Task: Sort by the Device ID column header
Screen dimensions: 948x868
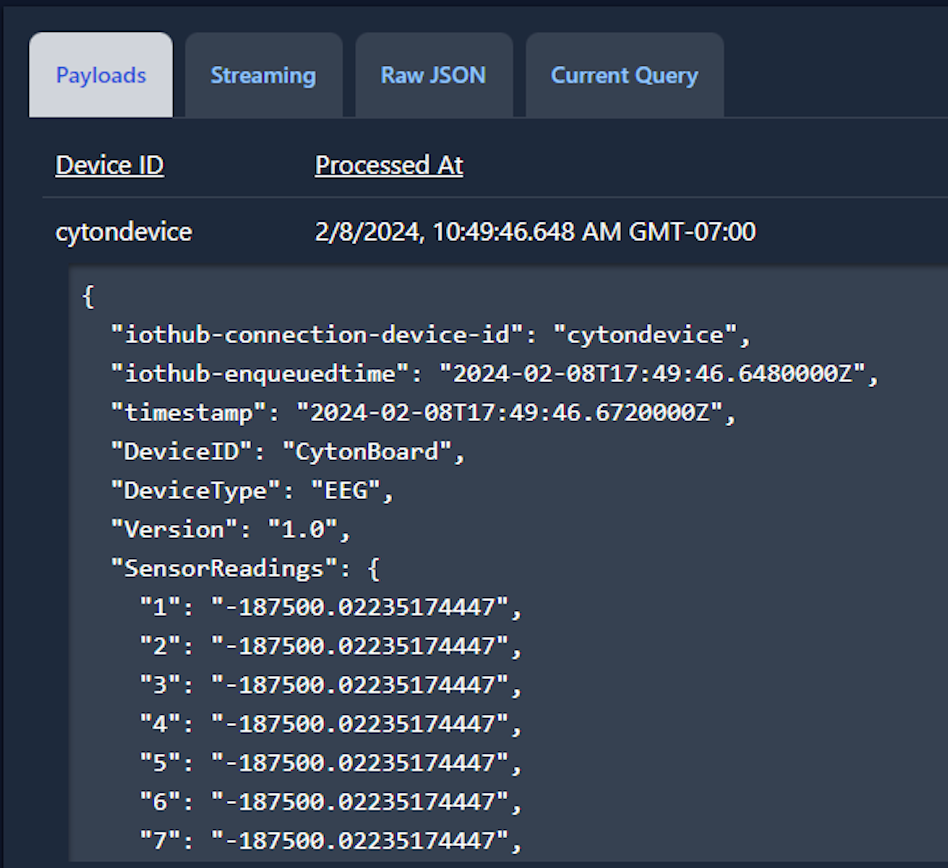Action: 109,165
